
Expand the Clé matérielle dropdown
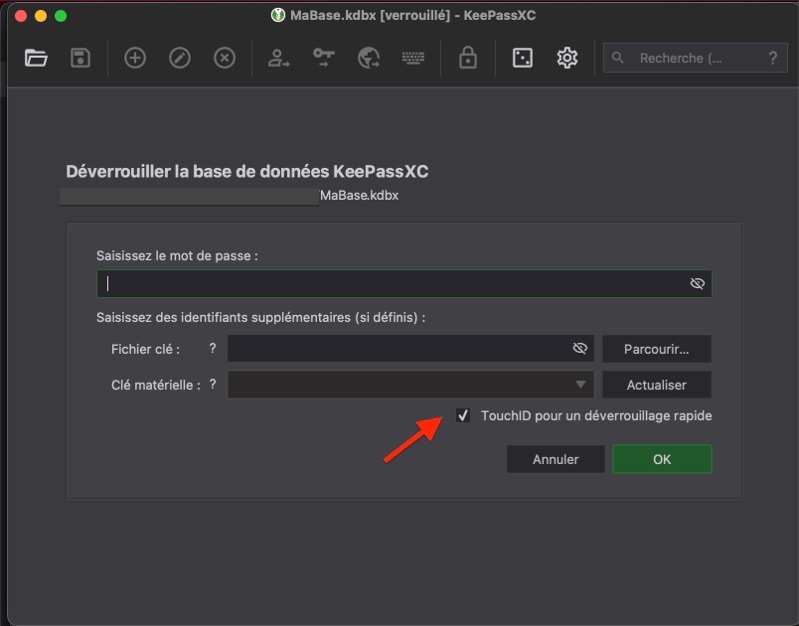click(x=580, y=384)
